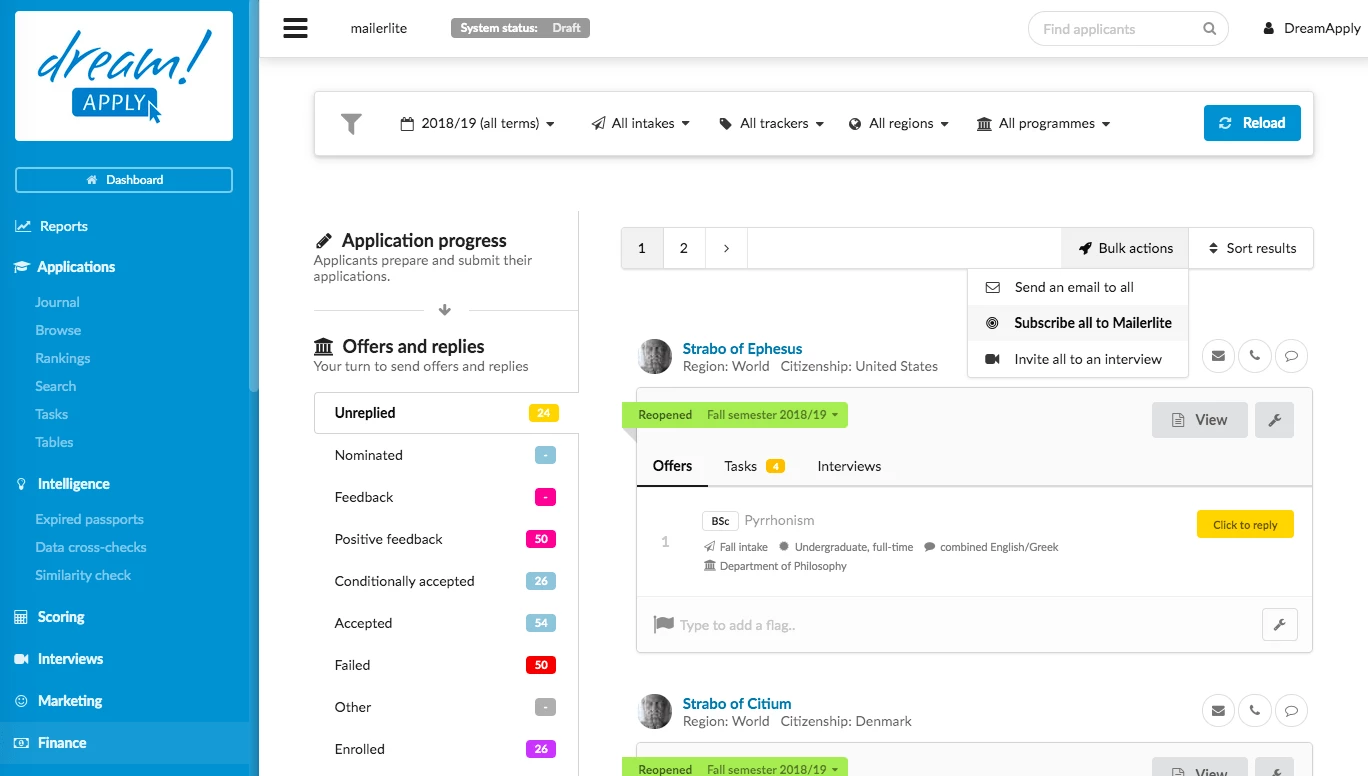
Task: Click the filter funnel icon
Action: 351,124
